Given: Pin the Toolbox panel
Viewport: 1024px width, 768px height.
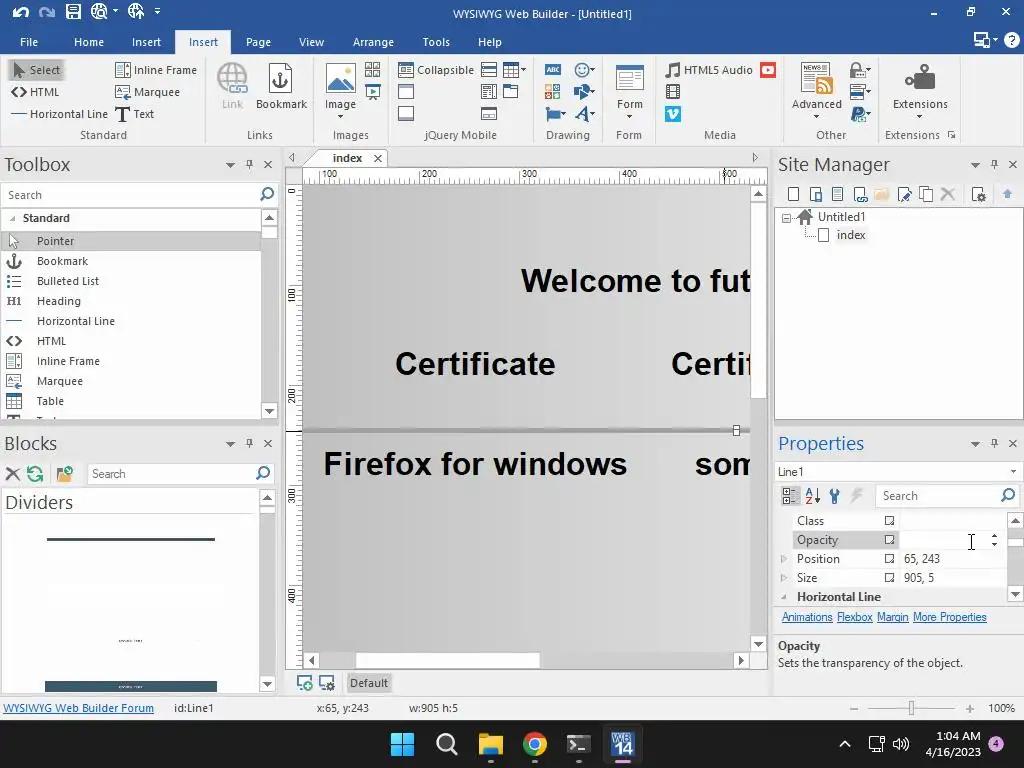Looking at the screenshot, I should (x=249, y=165).
